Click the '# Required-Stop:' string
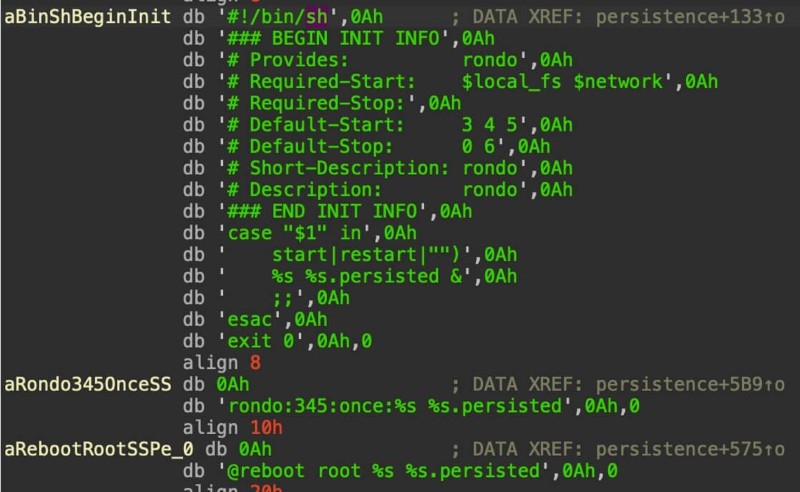This screenshot has width=800, height=492. [324, 103]
